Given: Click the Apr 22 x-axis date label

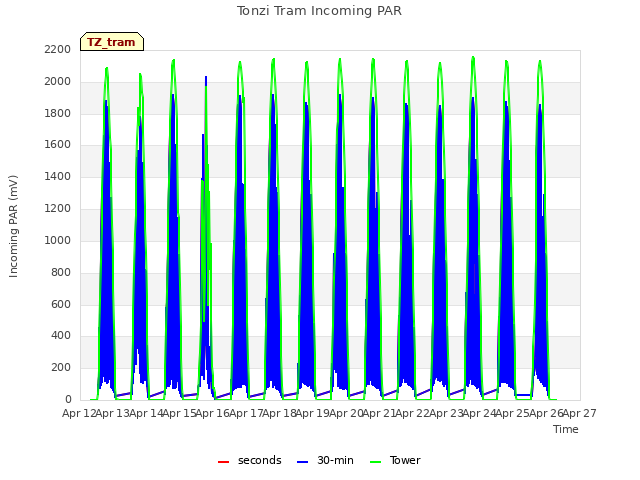Looking at the screenshot, I should click(x=413, y=413).
